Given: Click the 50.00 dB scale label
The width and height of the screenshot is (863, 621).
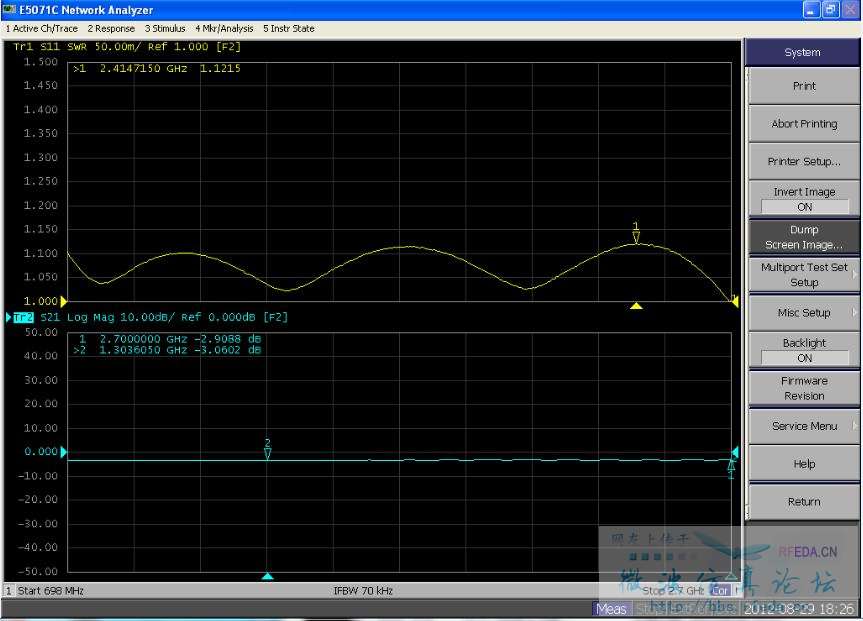Looking at the screenshot, I should click(41, 332).
